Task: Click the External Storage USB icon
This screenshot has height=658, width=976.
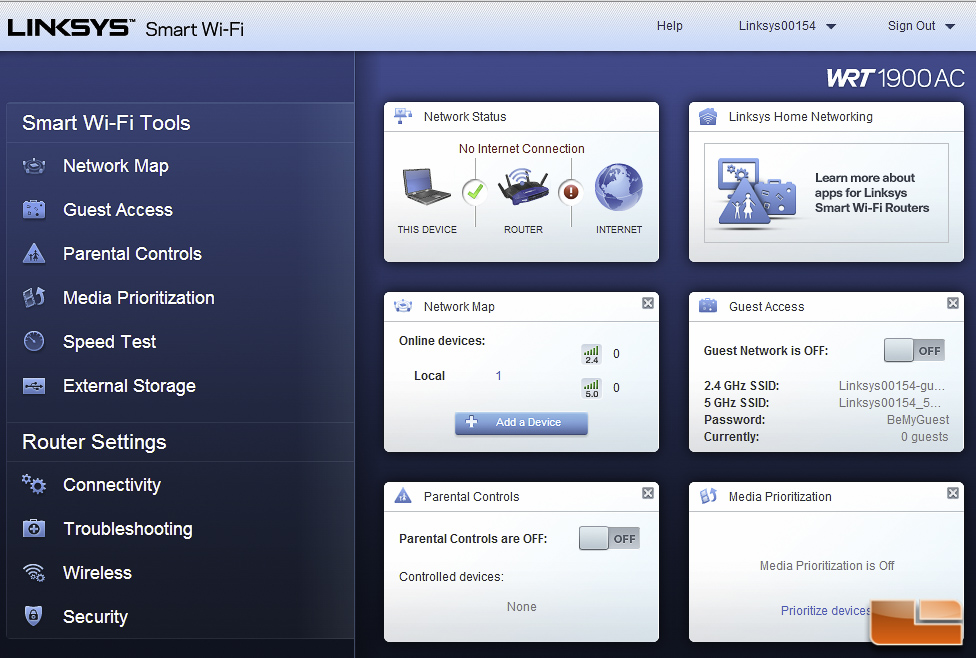Action: coord(34,386)
